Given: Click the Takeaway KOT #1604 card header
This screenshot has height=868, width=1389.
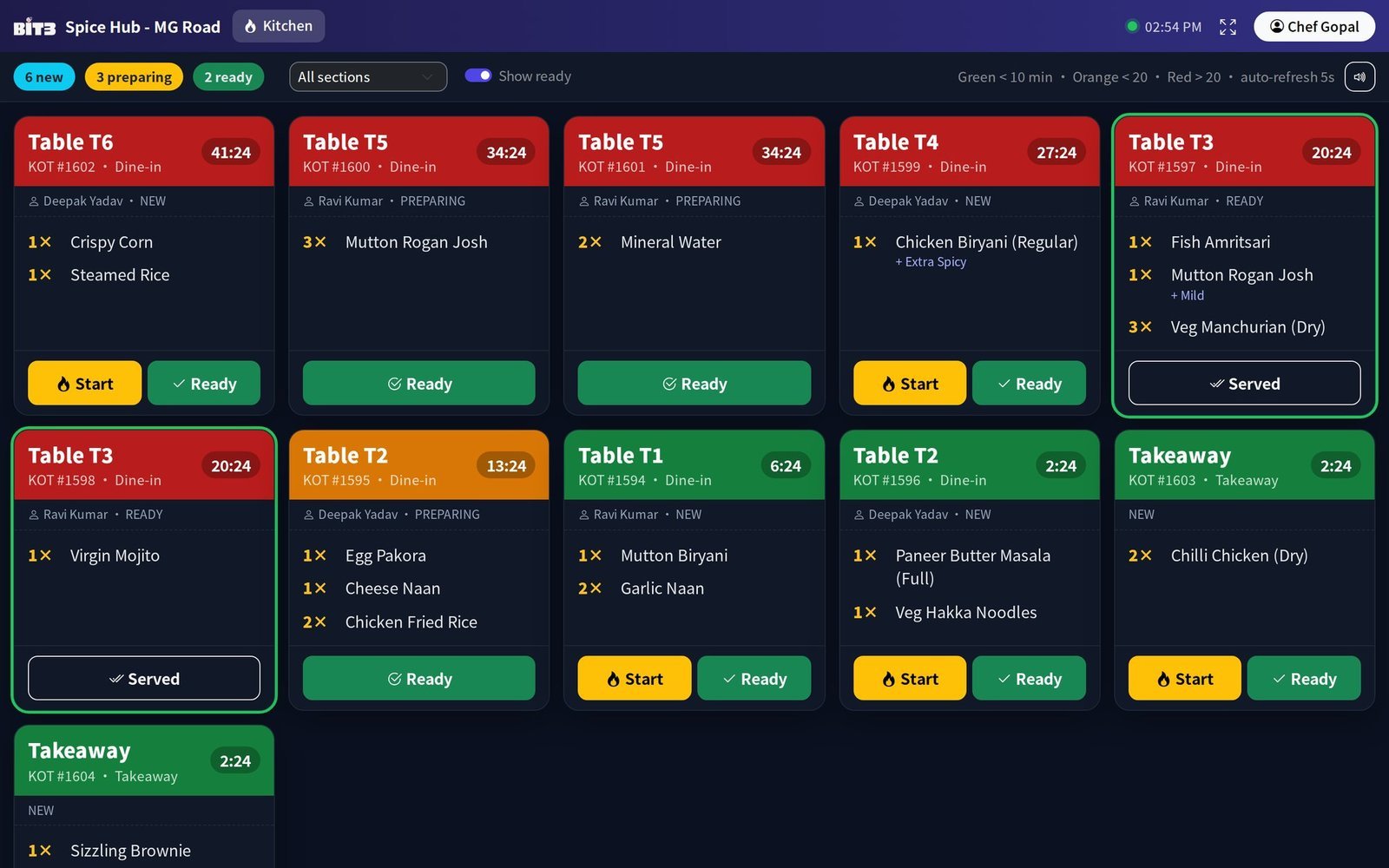Looking at the screenshot, I should [144, 761].
